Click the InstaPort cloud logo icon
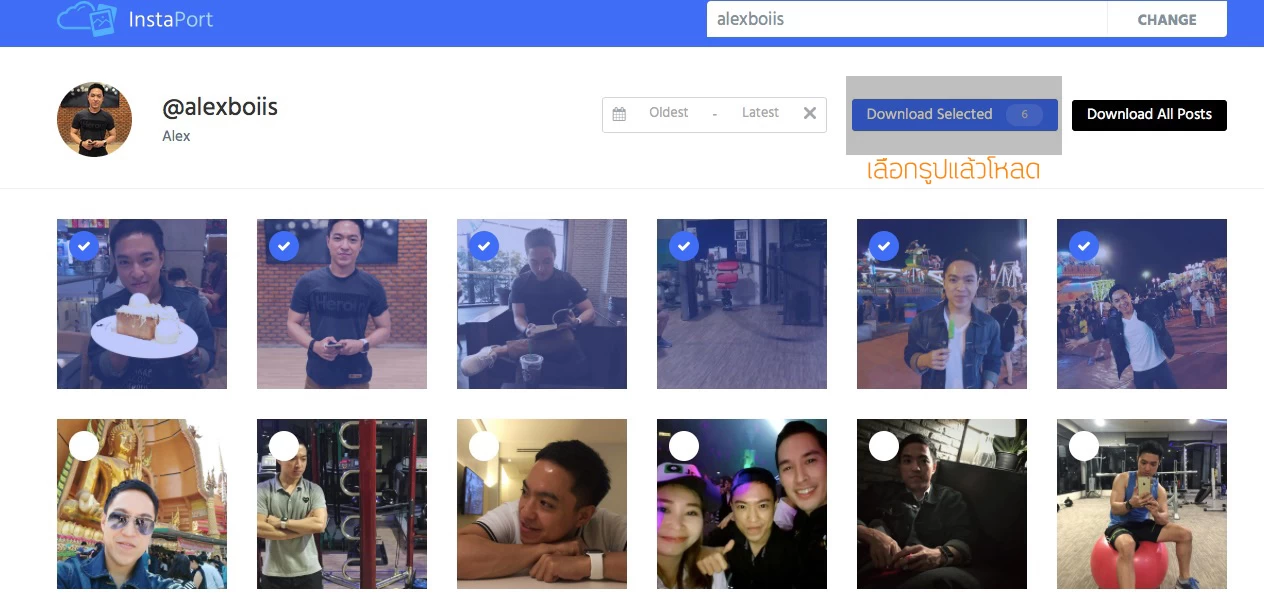The width and height of the screenshot is (1264, 611). click(x=88, y=18)
